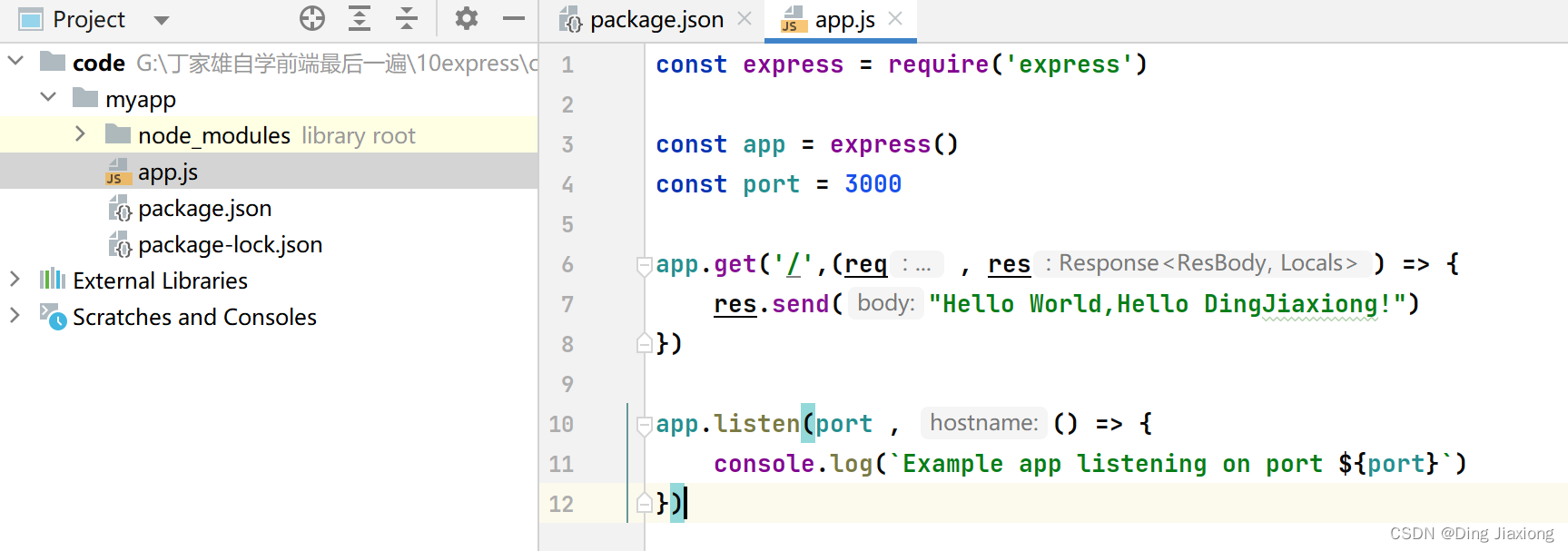Click the myapp folder icon
The width and height of the screenshot is (1568, 551).
click(x=85, y=97)
